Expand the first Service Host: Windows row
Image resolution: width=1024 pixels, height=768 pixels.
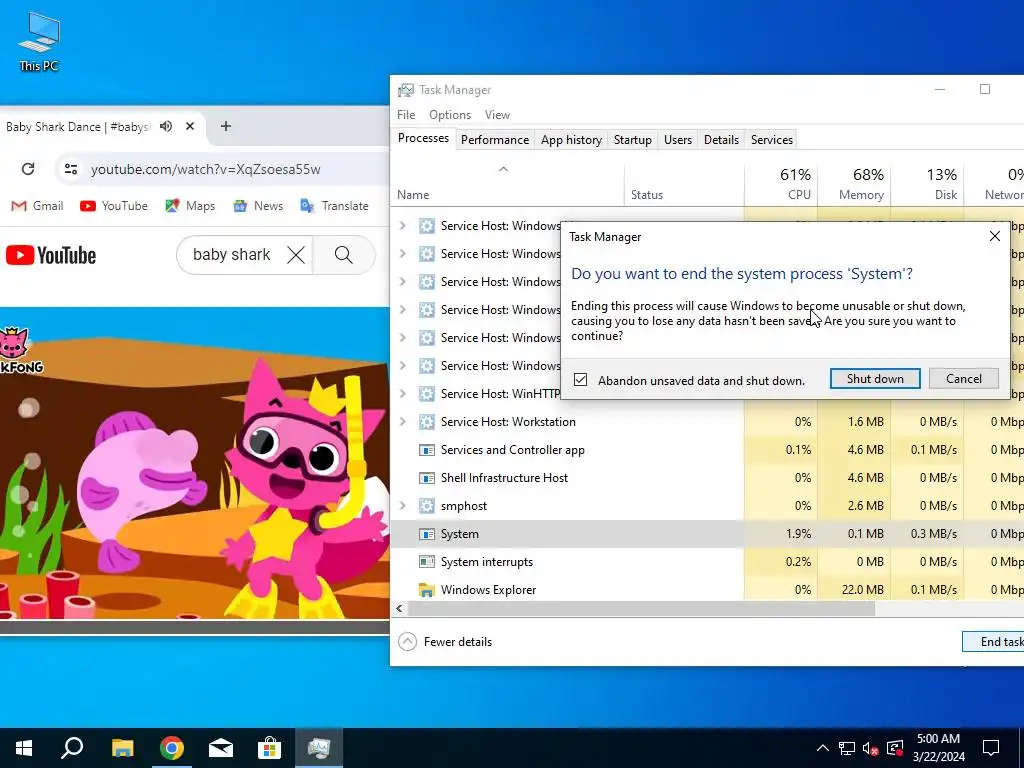[402, 225]
